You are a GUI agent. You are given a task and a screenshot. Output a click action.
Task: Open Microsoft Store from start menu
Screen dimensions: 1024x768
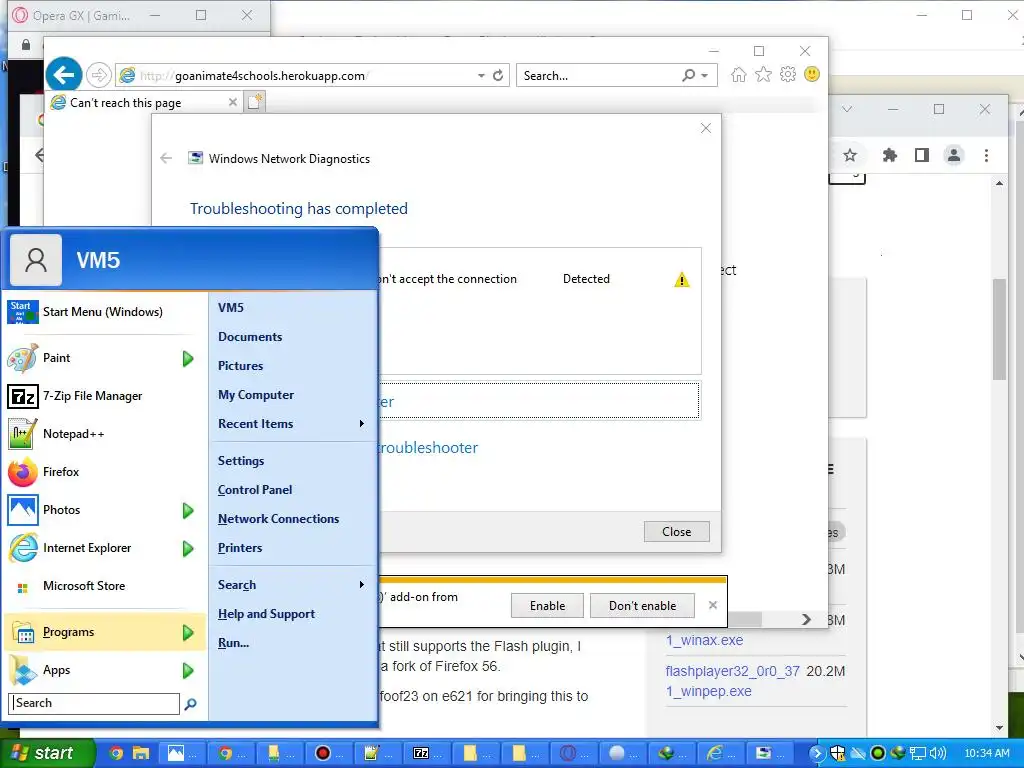point(103,586)
